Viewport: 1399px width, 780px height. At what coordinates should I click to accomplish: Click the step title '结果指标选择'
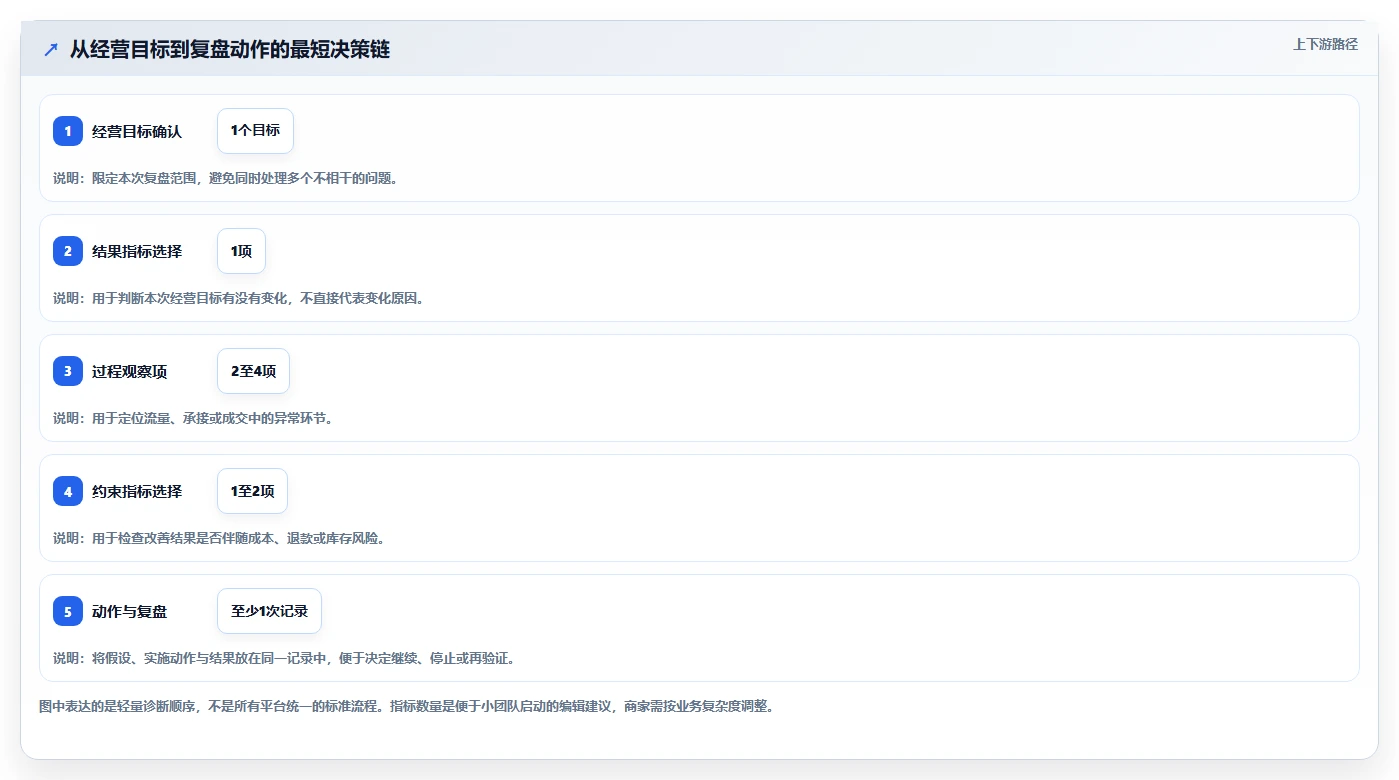pyautogui.click(x=137, y=251)
